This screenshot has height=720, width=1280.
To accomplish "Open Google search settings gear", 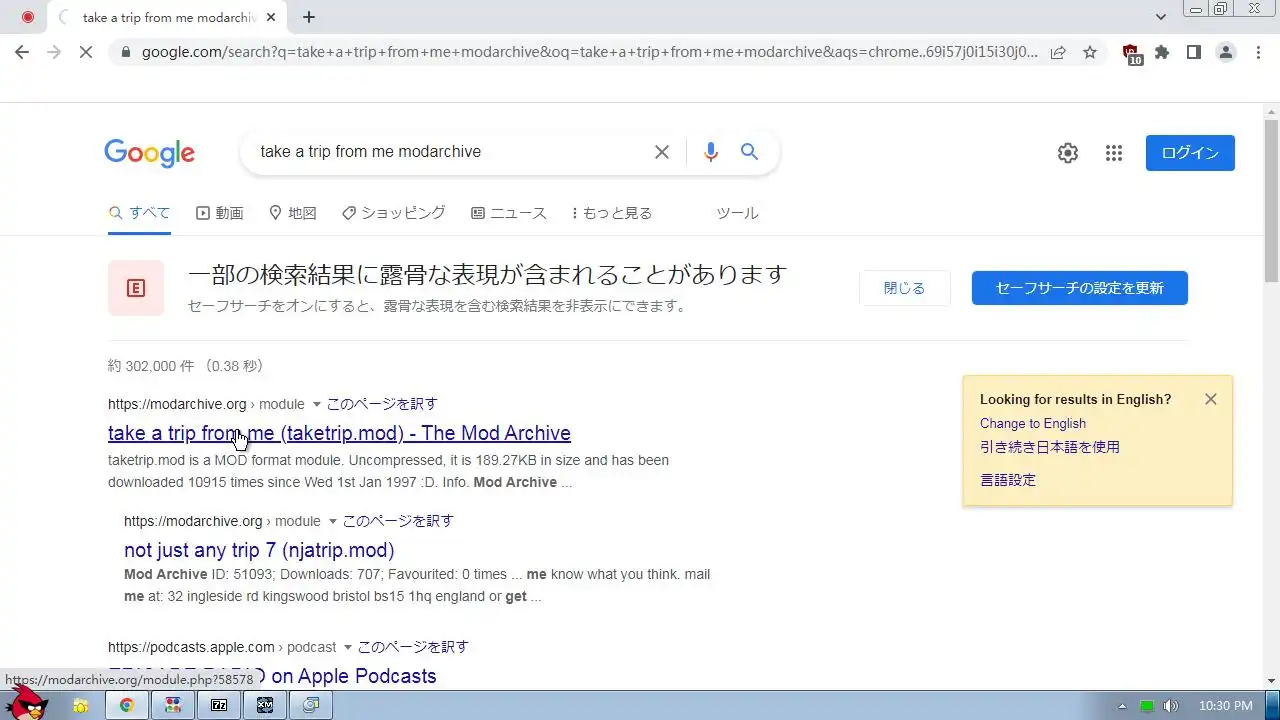I will coord(1068,153).
